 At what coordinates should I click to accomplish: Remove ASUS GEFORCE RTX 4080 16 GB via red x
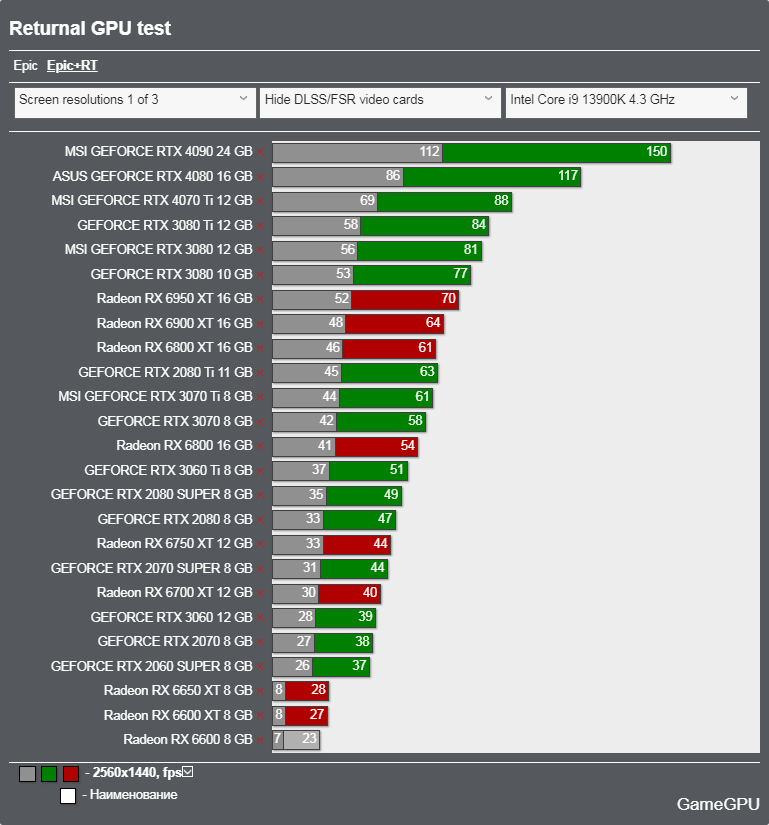tap(260, 177)
